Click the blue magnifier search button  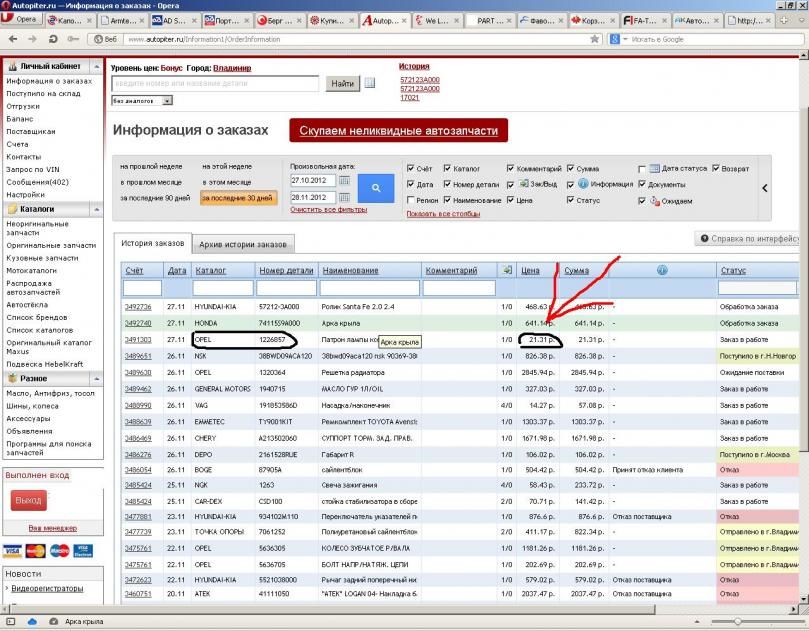point(376,188)
